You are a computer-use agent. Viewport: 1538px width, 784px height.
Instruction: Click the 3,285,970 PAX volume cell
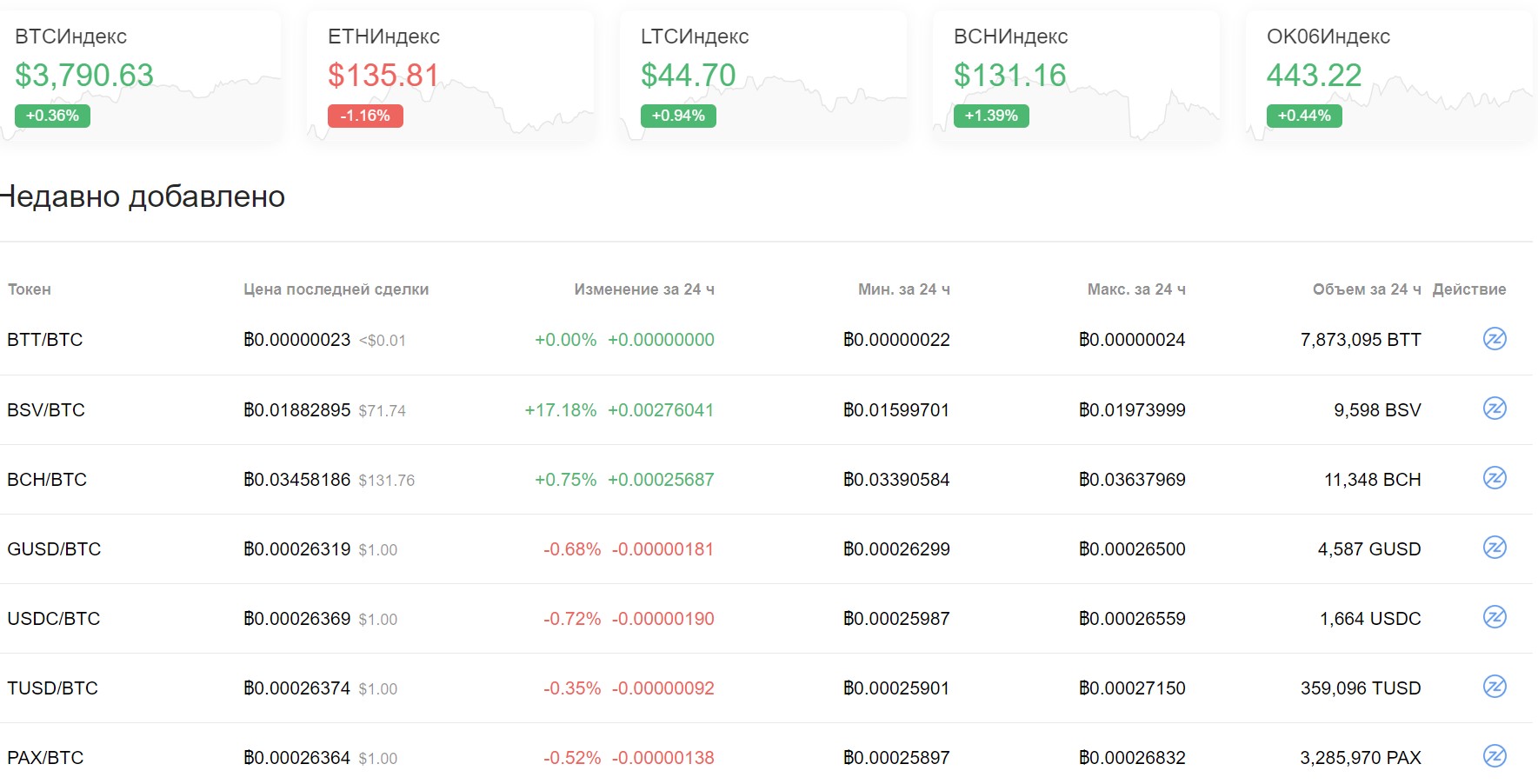tap(1361, 757)
